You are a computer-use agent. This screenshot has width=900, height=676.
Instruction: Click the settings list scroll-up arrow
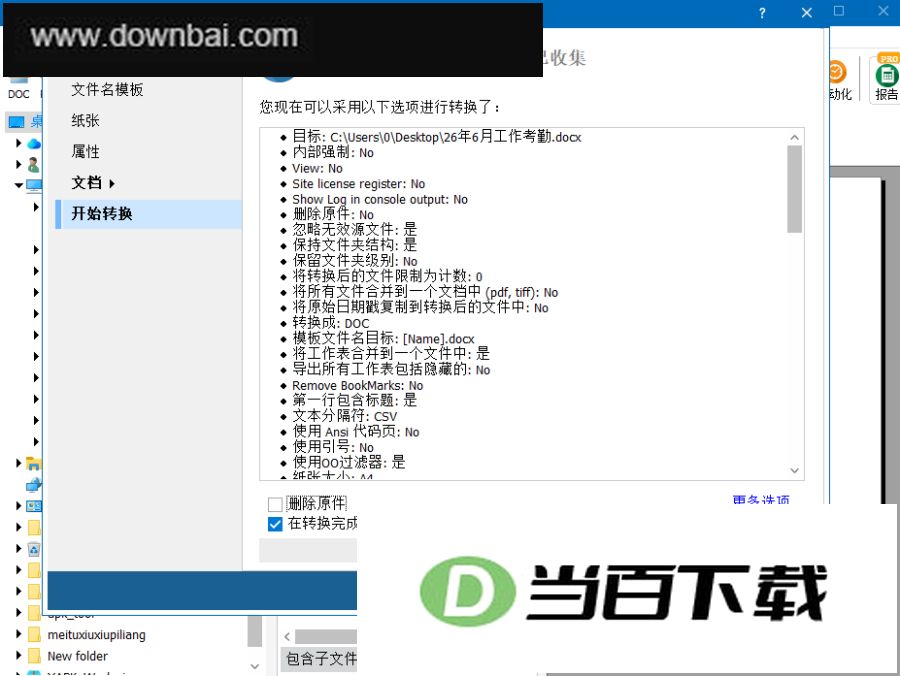click(x=794, y=137)
